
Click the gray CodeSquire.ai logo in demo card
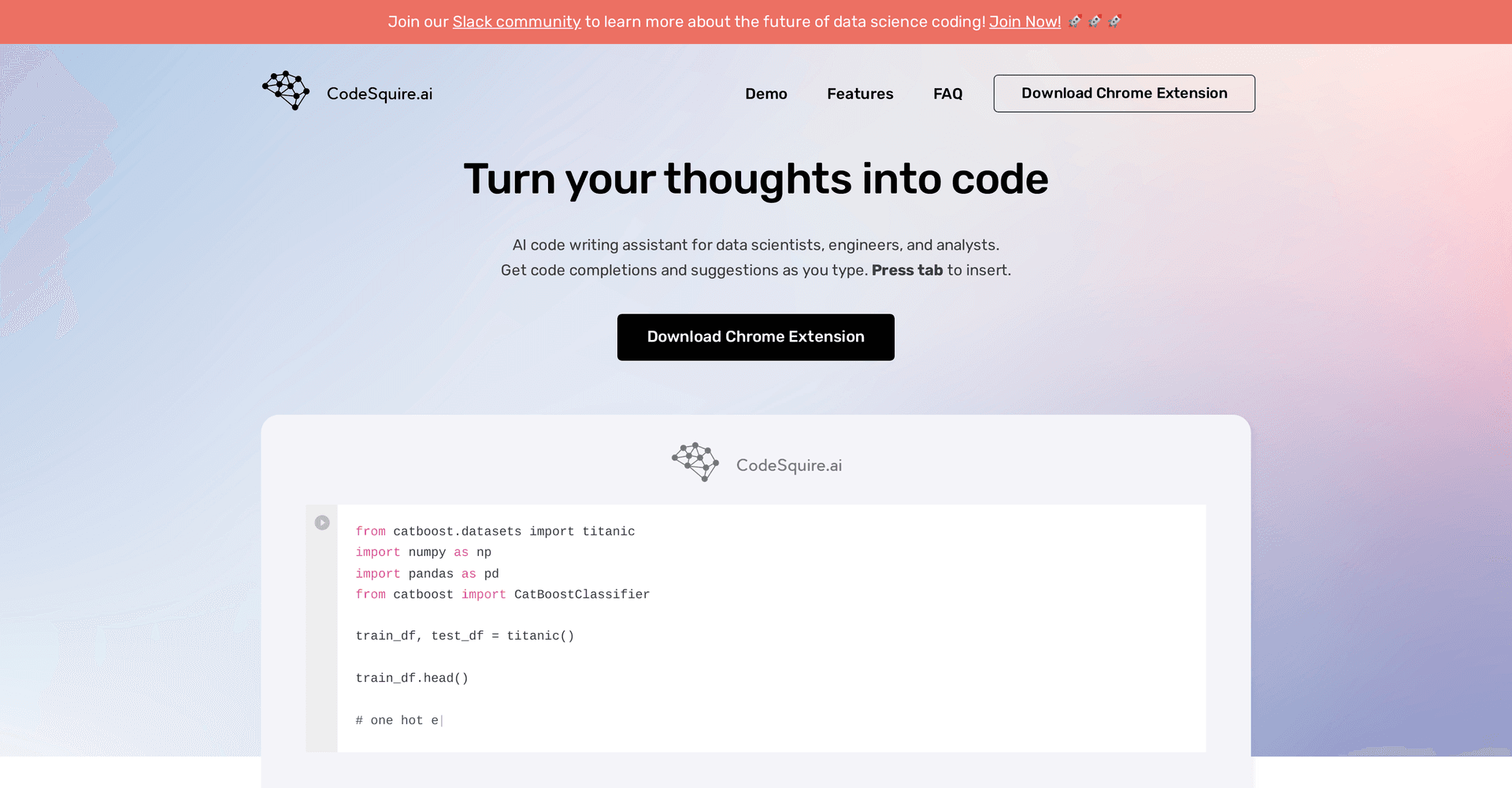(695, 462)
